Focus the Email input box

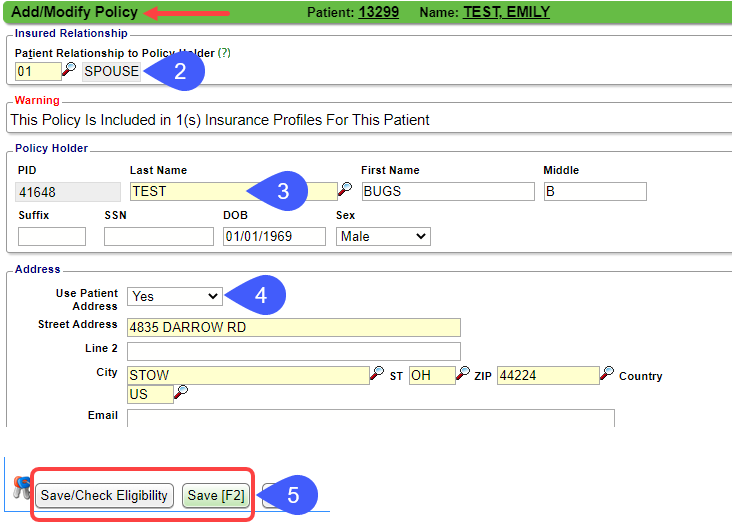click(370, 417)
